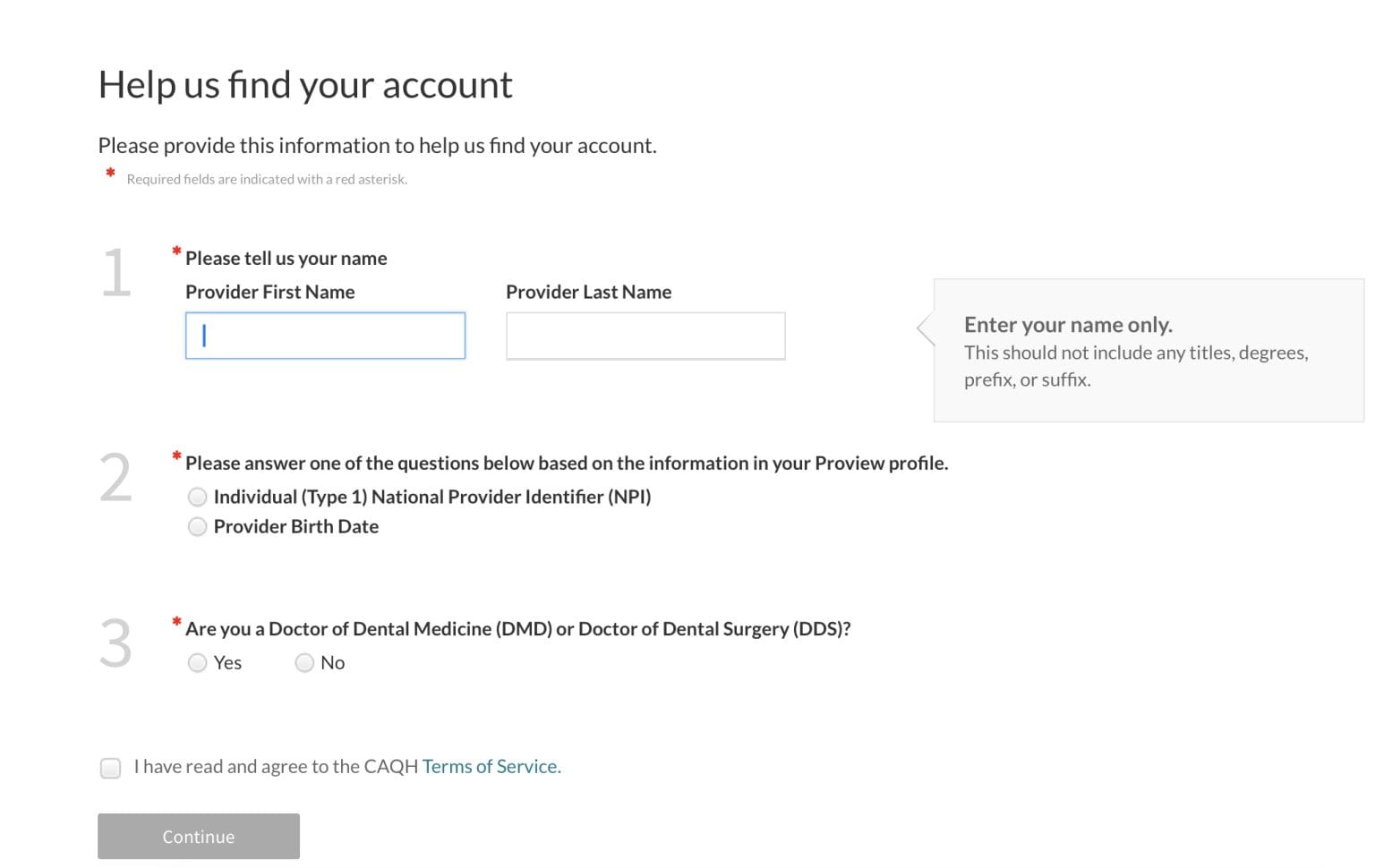The image size is (1375, 868).
Task: Click the 'Help us find your account' heading
Action: pos(305,85)
